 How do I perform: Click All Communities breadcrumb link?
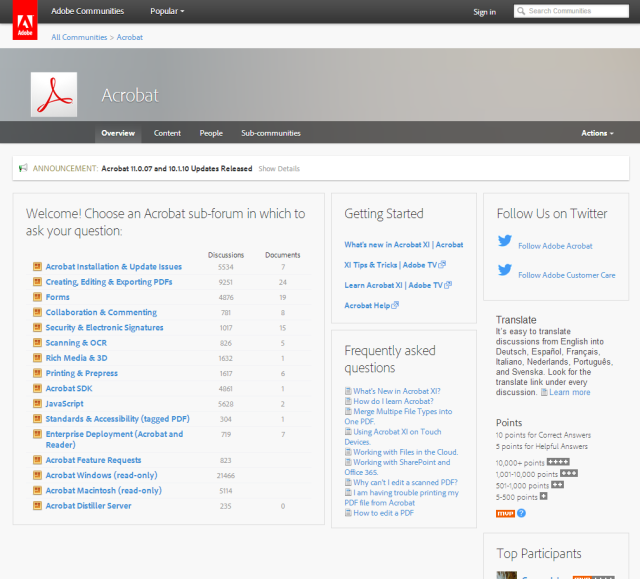[x=79, y=37]
